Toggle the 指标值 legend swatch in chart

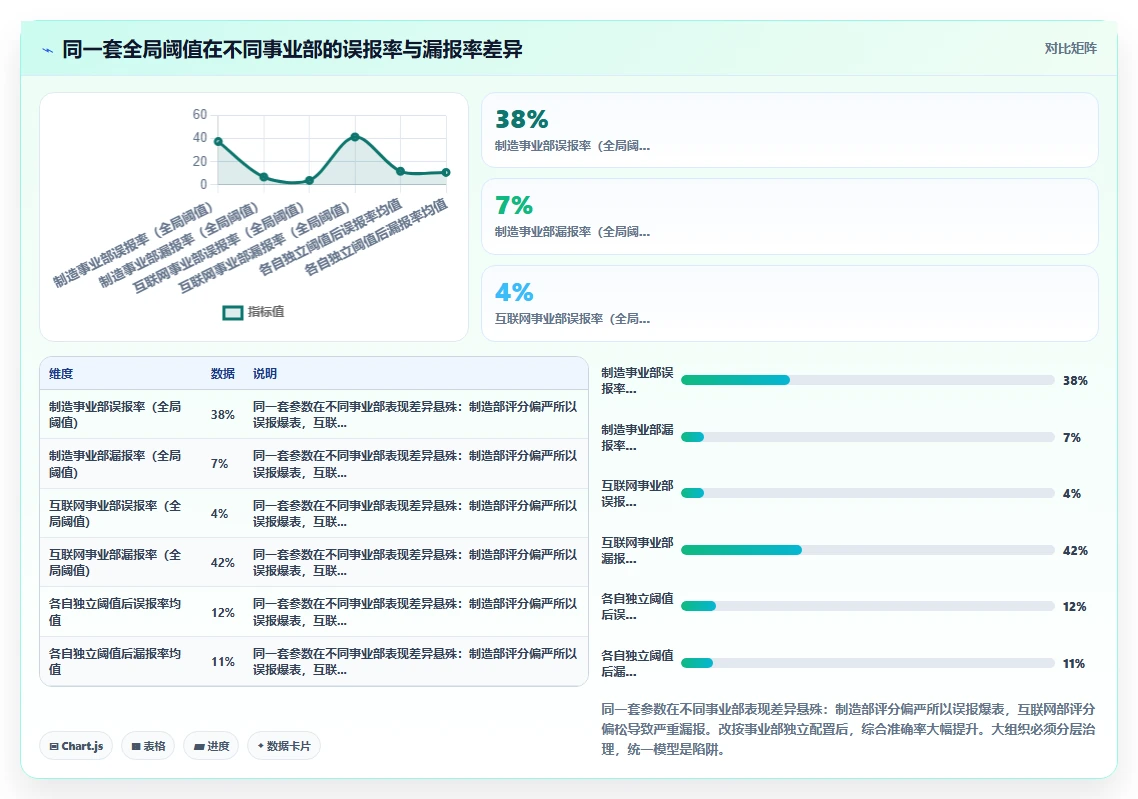coord(232,312)
